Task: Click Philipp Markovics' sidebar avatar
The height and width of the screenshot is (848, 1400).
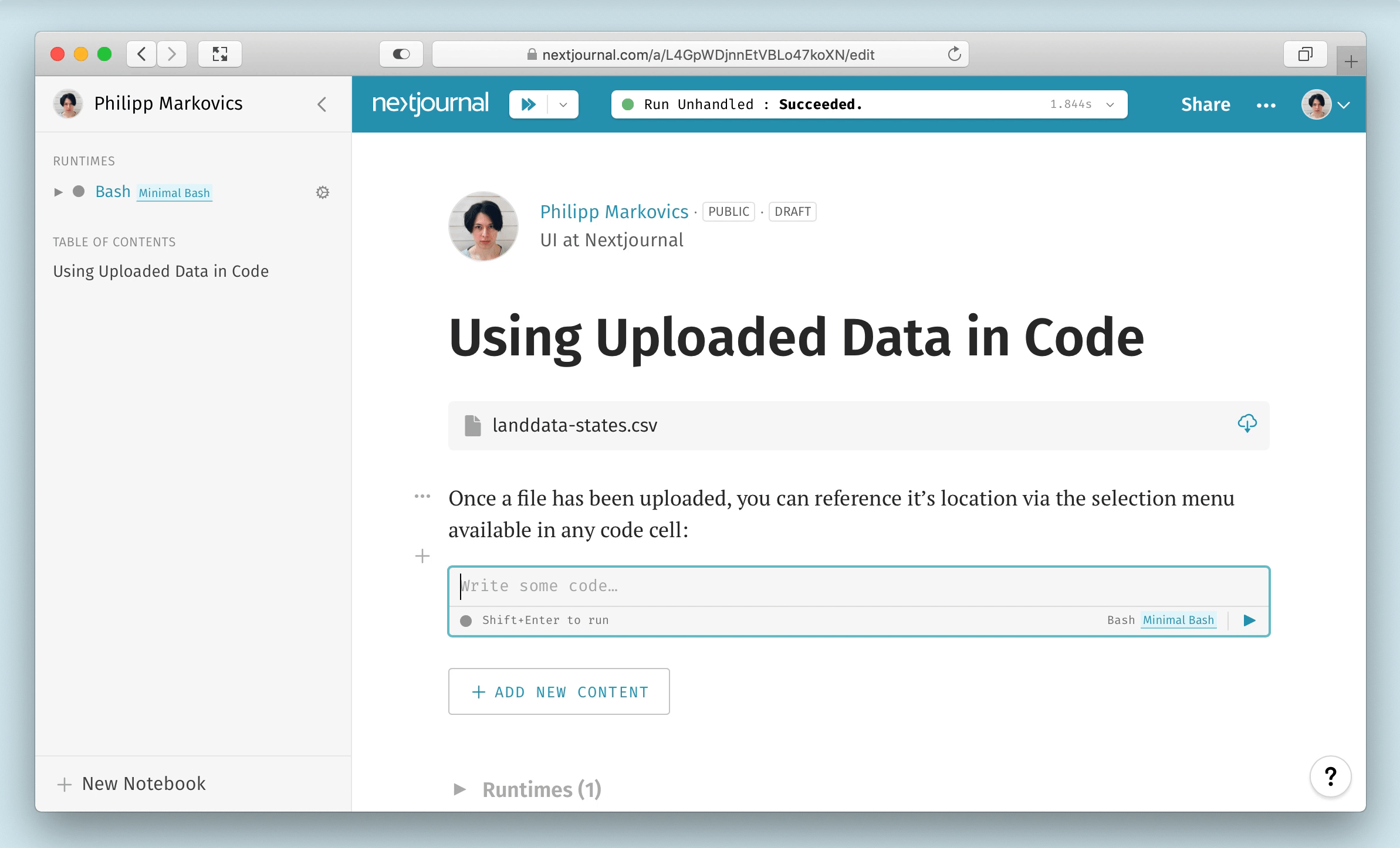Action: click(68, 104)
